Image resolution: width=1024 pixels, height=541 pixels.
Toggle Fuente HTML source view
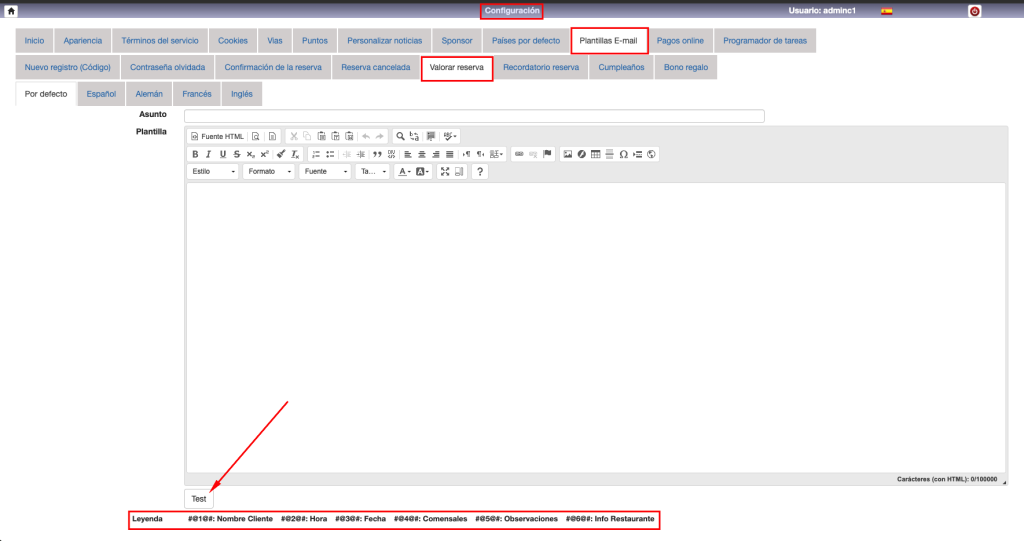(217, 136)
